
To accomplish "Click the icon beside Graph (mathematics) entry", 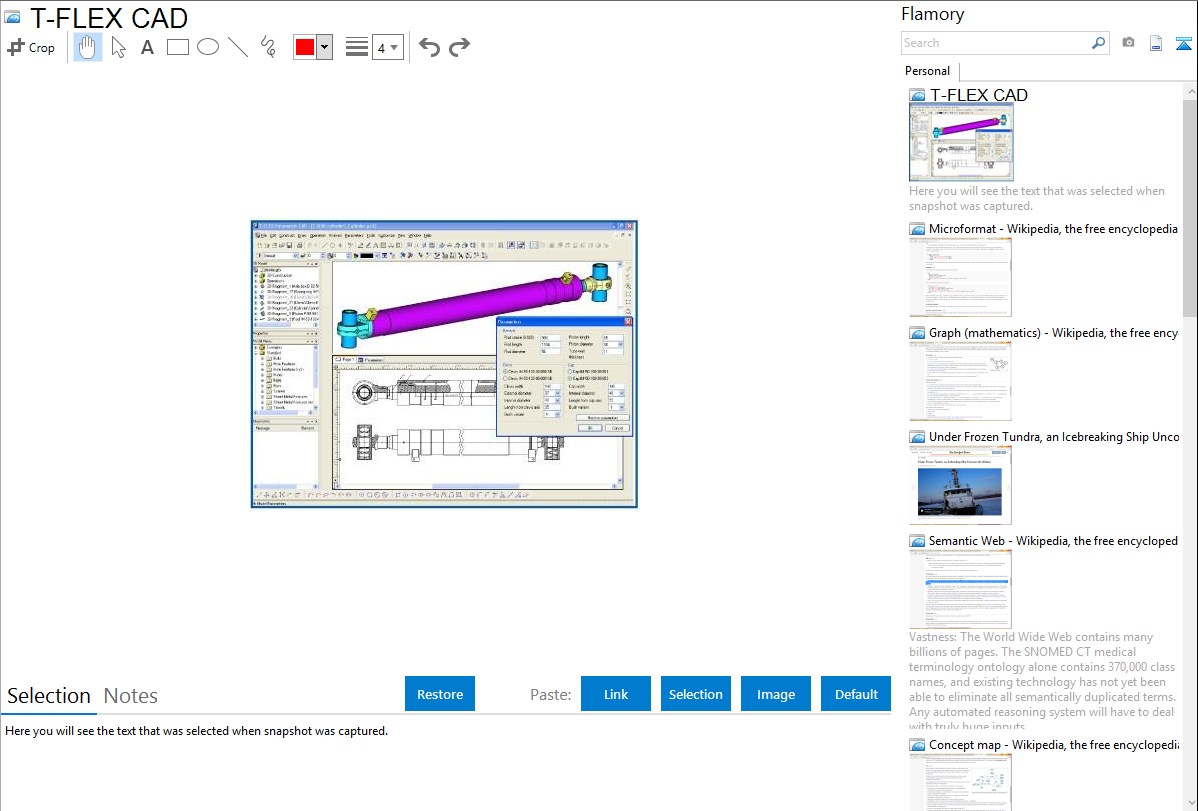I will 917,333.
